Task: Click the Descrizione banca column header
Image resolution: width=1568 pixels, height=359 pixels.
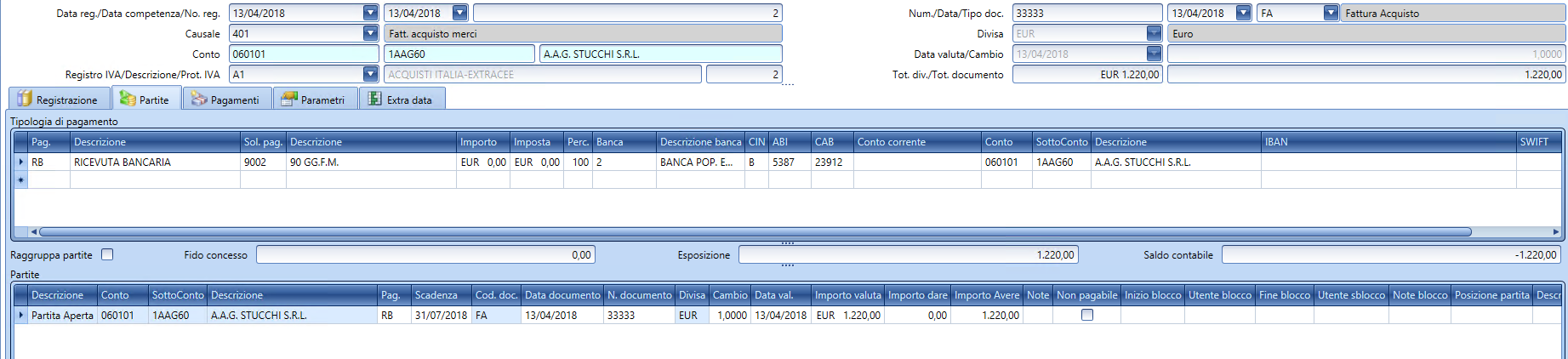Action: click(700, 142)
